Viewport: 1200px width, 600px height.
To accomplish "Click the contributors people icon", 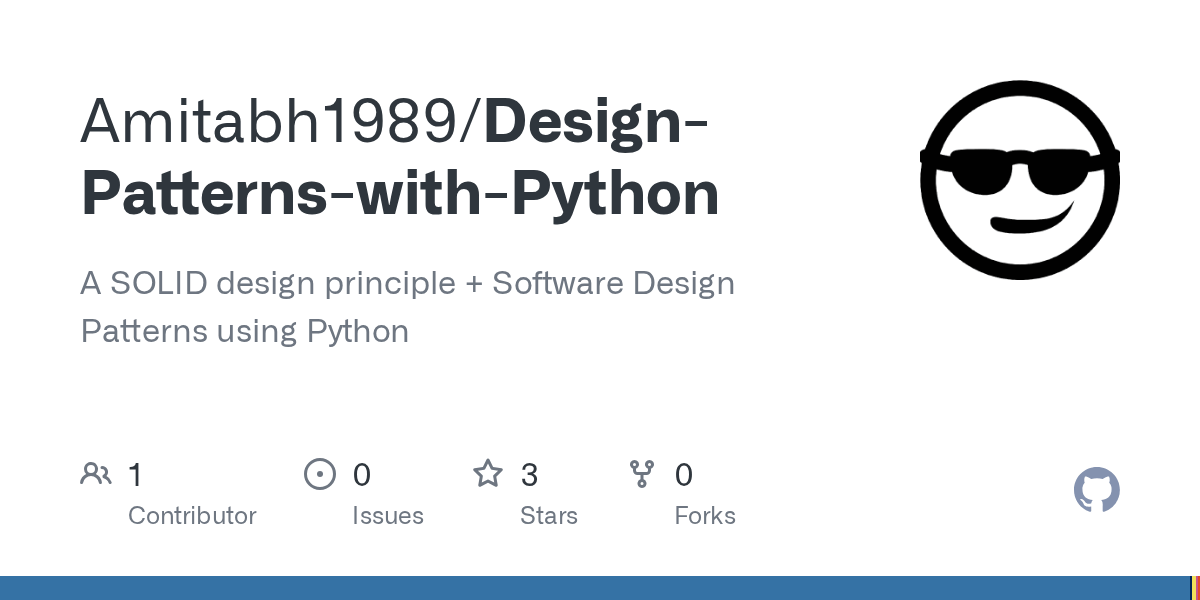I will pyautogui.click(x=96, y=474).
